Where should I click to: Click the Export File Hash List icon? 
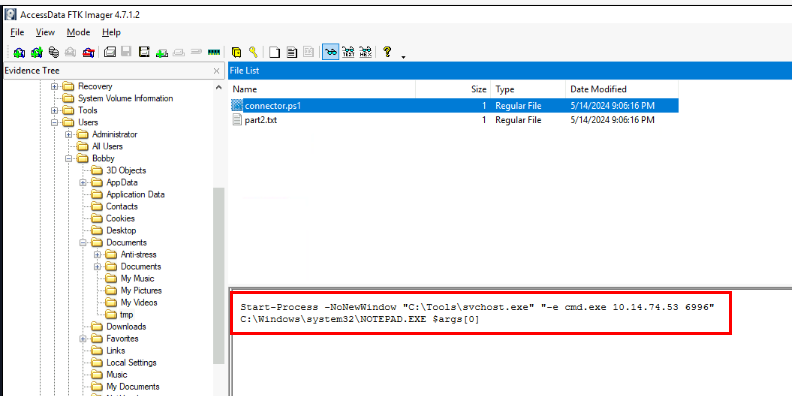coord(291,52)
